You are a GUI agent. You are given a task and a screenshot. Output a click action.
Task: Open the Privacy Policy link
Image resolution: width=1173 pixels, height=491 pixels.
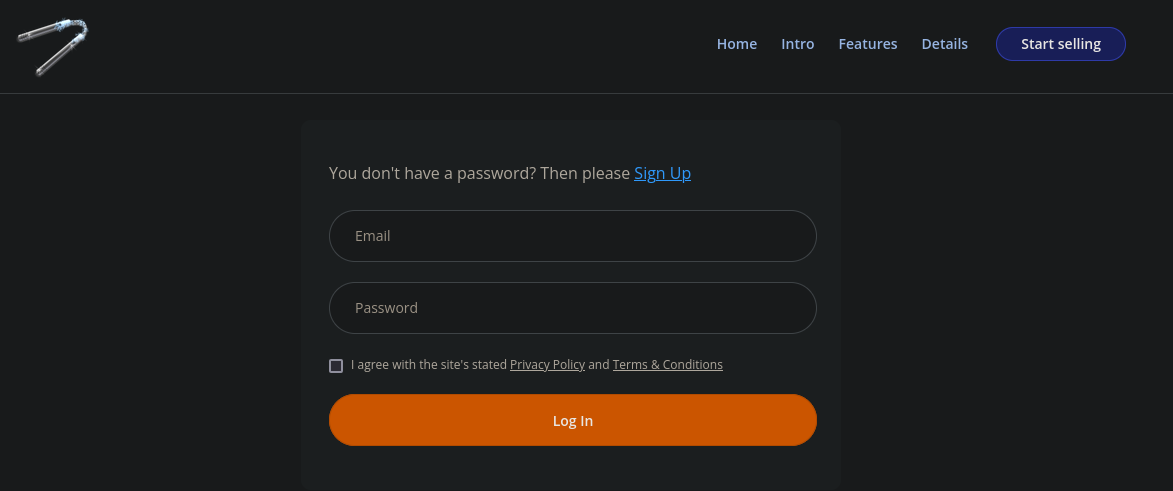click(548, 365)
